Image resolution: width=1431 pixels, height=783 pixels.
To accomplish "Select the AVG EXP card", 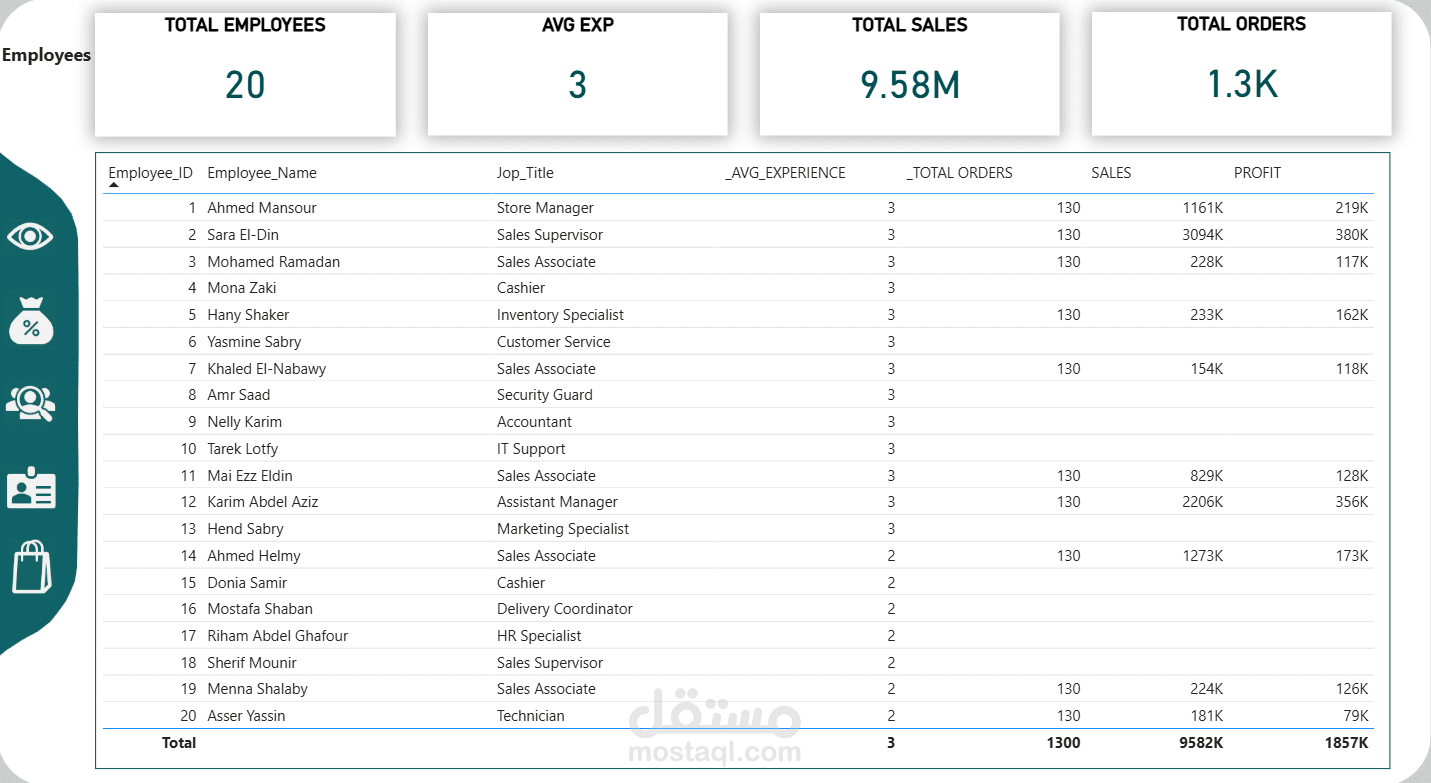I will [x=577, y=74].
